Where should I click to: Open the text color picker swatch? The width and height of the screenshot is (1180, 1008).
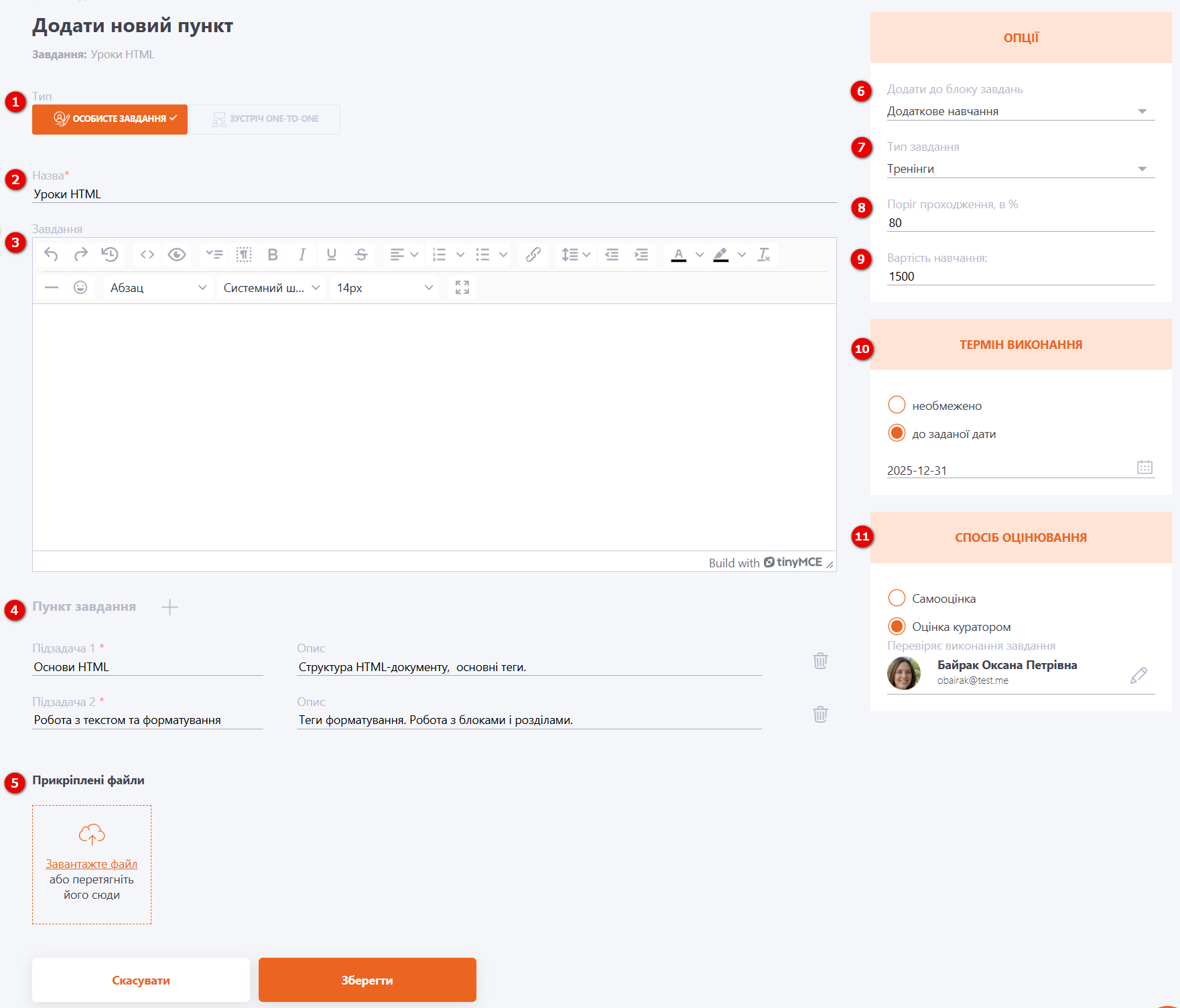tap(679, 255)
